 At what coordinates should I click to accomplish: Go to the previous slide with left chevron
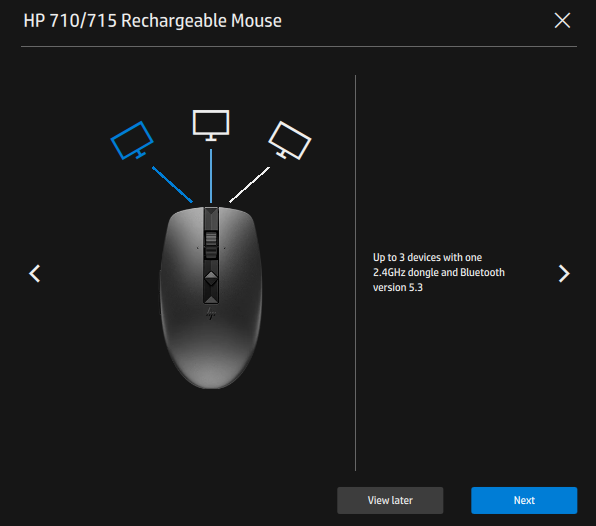(35, 273)
